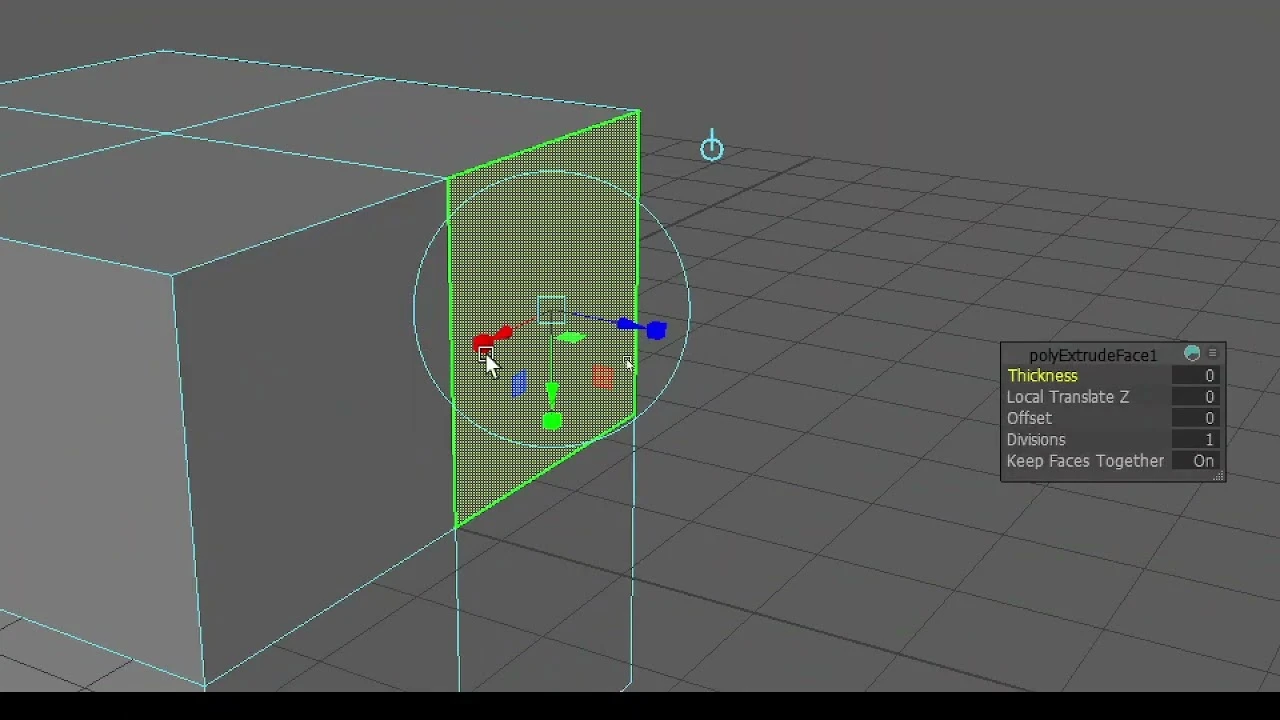Click the green cube scale handle
Image resolution: width=1280 pixels, height=720 pixels.
pyautogui.click(x=552, y=422)
